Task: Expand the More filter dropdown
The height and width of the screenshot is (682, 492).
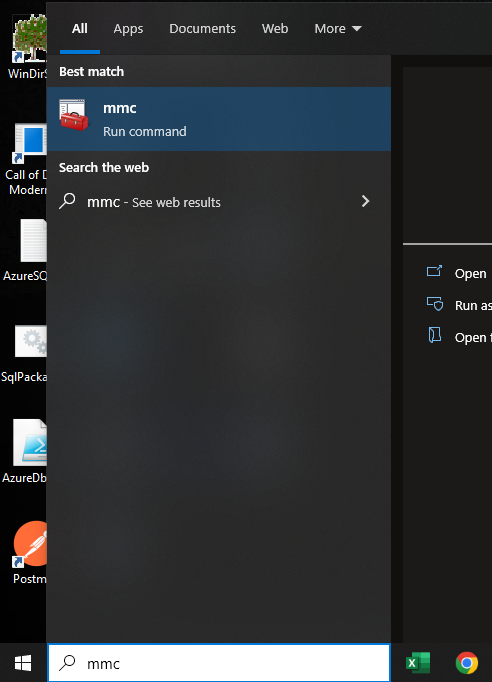Action: (x=338, y=29)
